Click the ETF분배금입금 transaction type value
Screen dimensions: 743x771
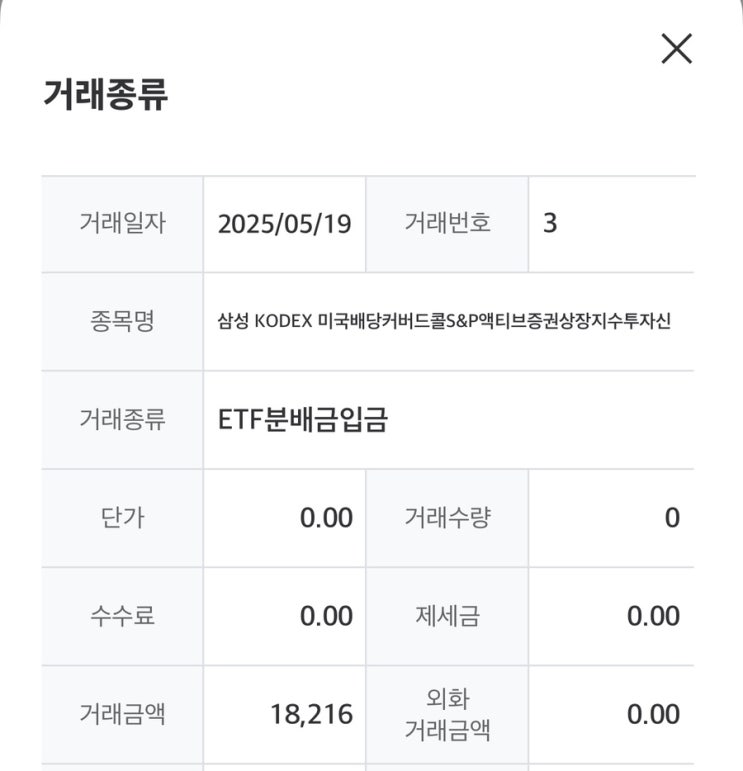(x=303, y=419)
